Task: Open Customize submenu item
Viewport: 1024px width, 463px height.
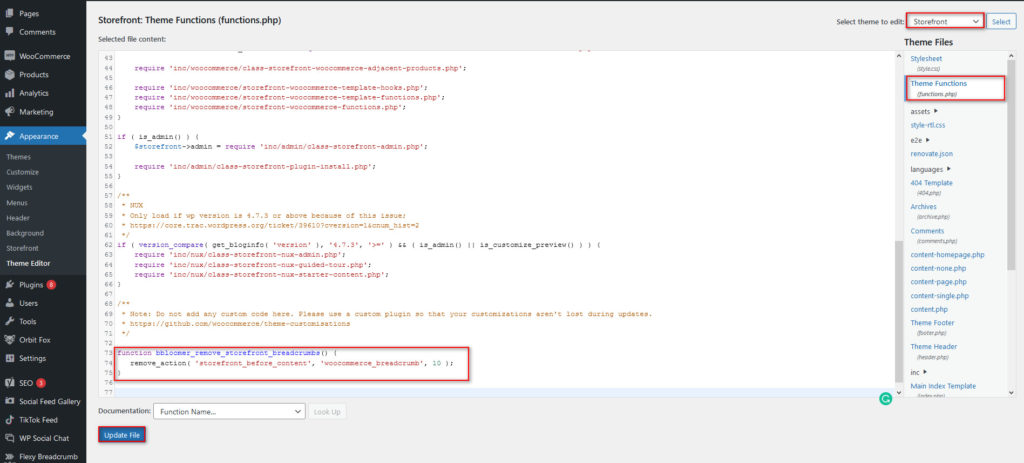Action: [x=22, y=172]
